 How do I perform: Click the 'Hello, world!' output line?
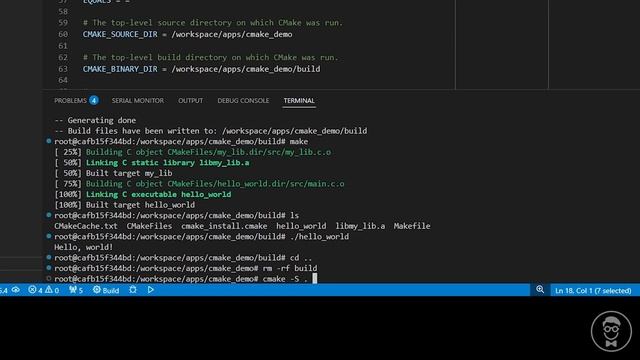pyautogui.click(x=84, y=247)
